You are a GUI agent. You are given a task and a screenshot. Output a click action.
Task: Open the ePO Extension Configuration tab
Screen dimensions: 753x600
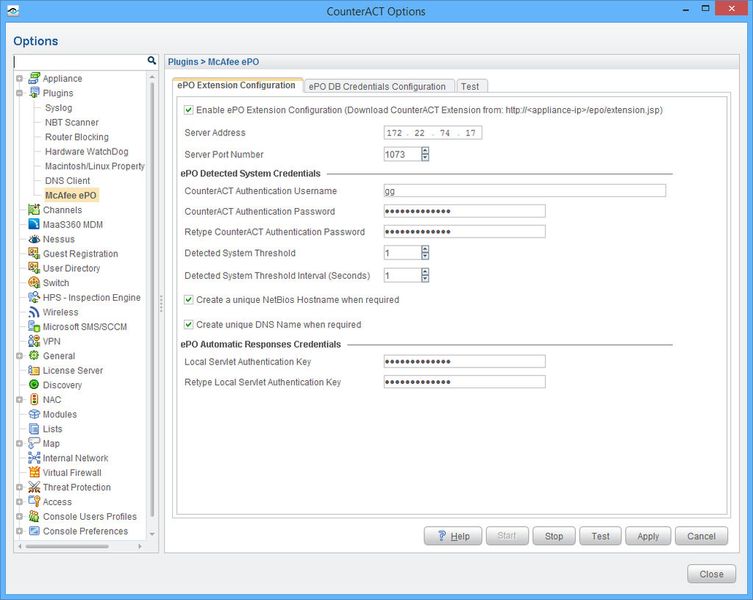237,85
